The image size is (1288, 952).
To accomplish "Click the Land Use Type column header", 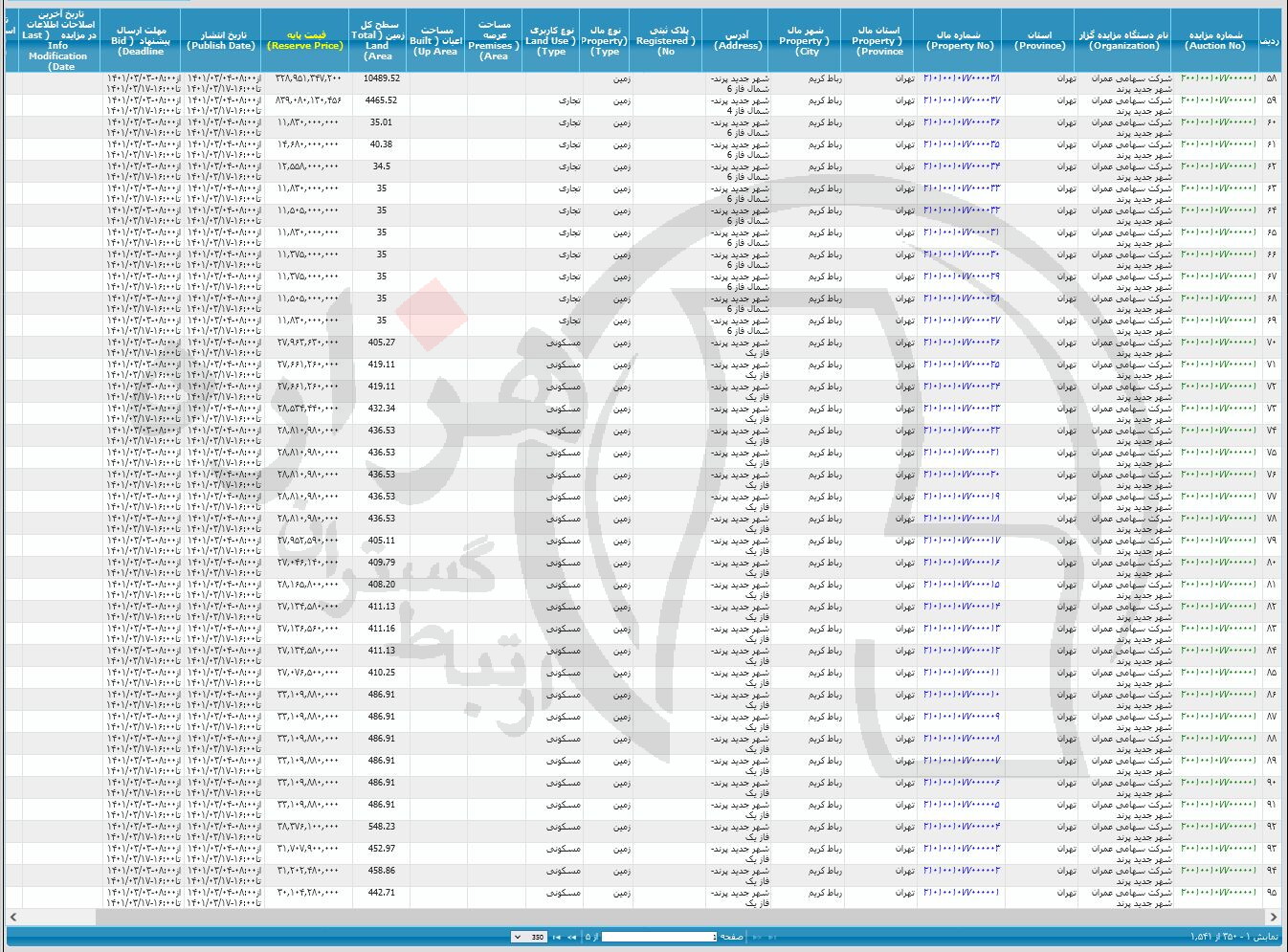I will [x=551, y=40].
